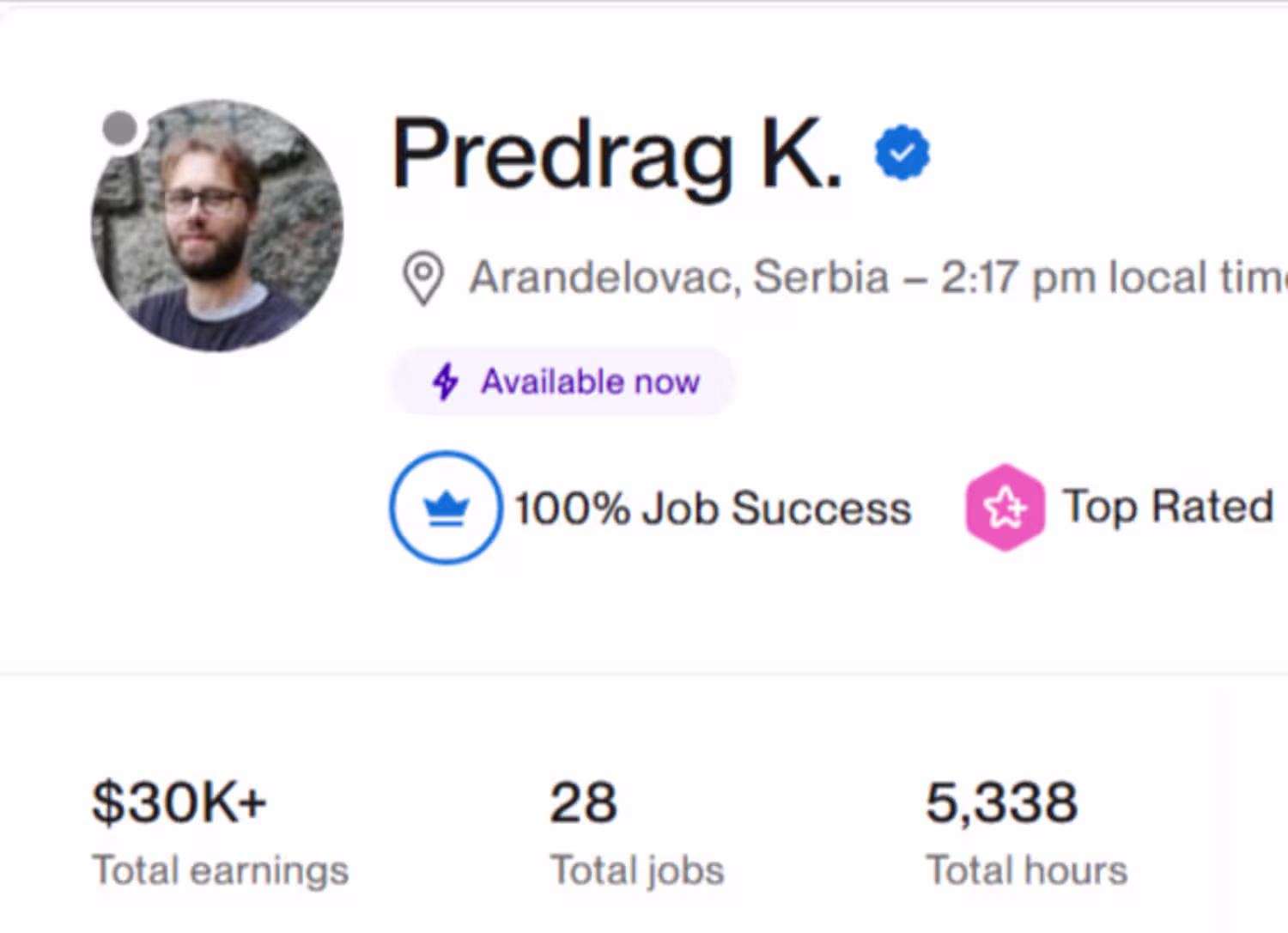Click the Available now badge
Screen dimensions: 1288x933
click(x=562, y=381)
